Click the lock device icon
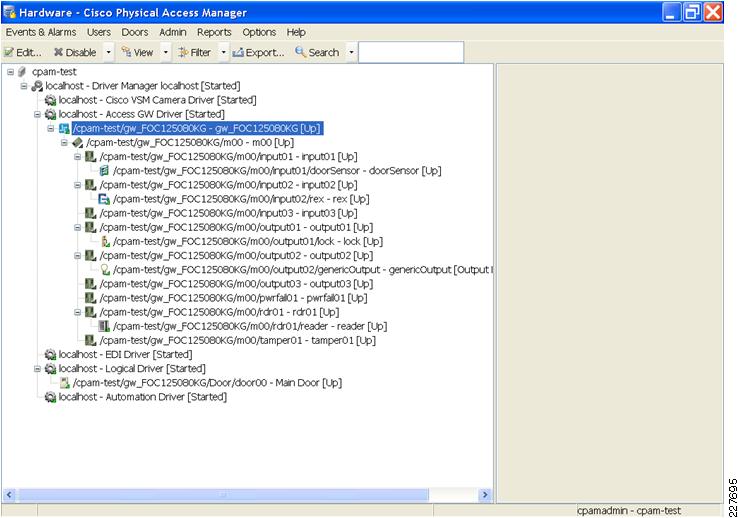The width and height of the screenshot is (738, 518). (x=105, y=241)
